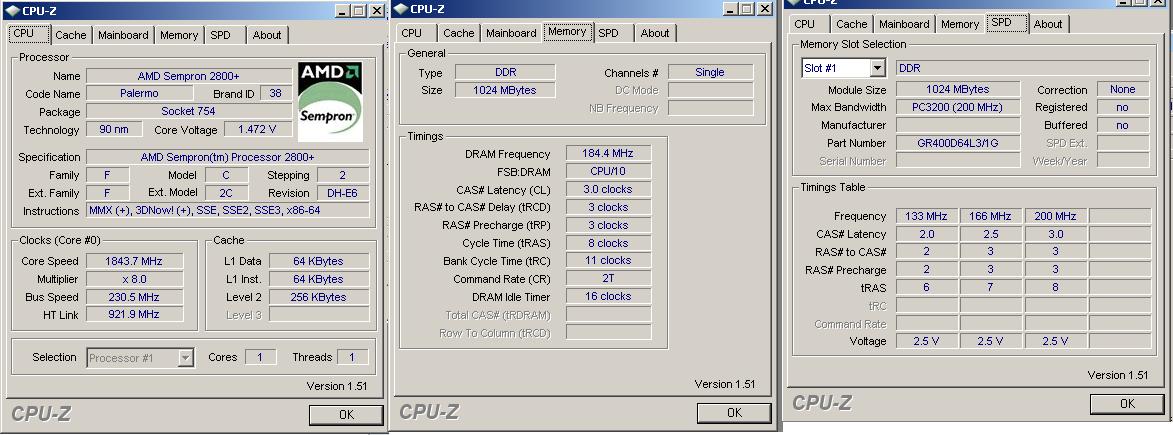The height and width of the screenshot is (435, 1173).
Task: Open the About tab in the left CPU window
Action: [x=267, y=35]
